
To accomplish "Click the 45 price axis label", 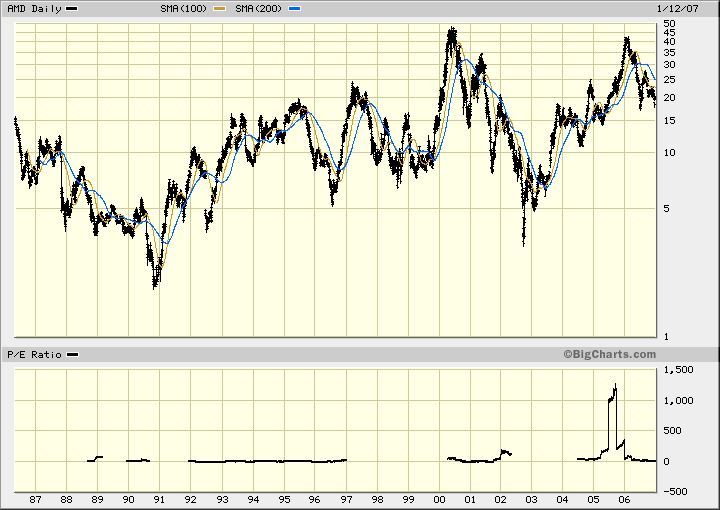I will (x=669, y=33).
